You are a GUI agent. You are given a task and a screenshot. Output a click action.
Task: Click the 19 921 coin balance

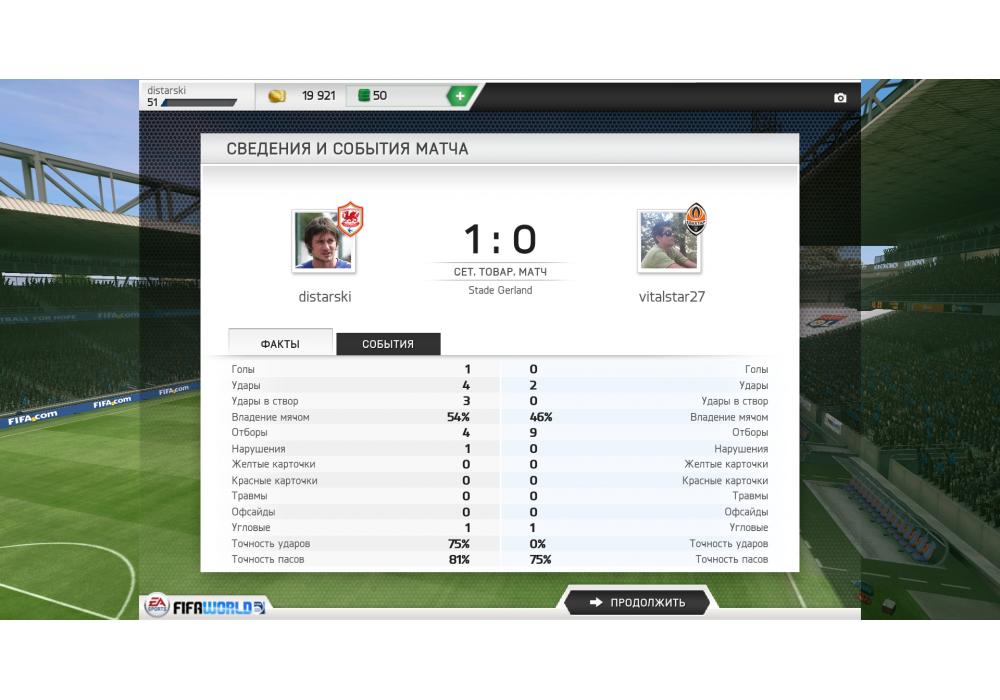point(318,96)
